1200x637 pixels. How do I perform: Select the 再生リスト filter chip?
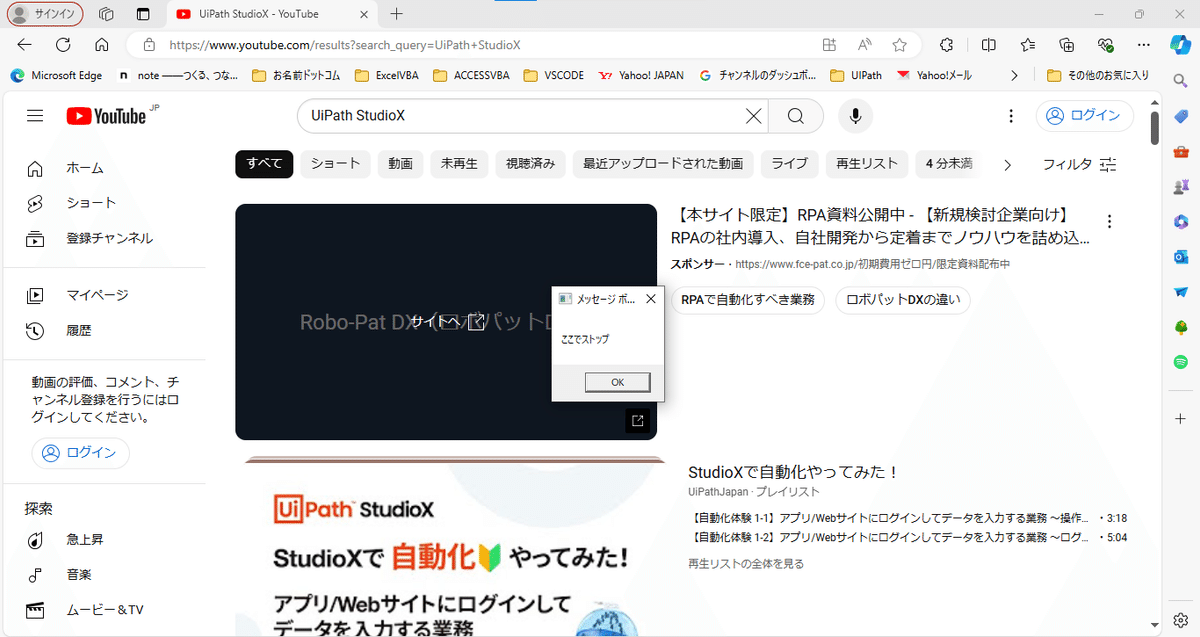point(868,164)
